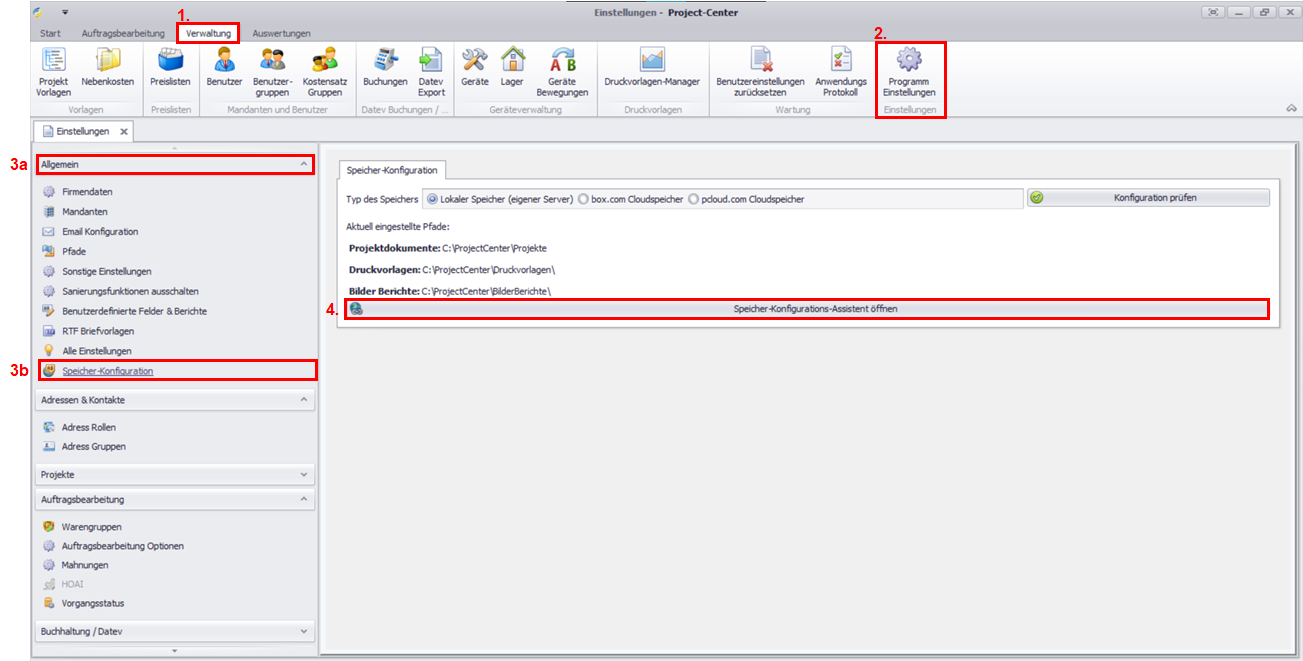Expand the Buchhaltung / Datev section
This screenshot has height=661, width=1303.
click(x=304, y=631)
